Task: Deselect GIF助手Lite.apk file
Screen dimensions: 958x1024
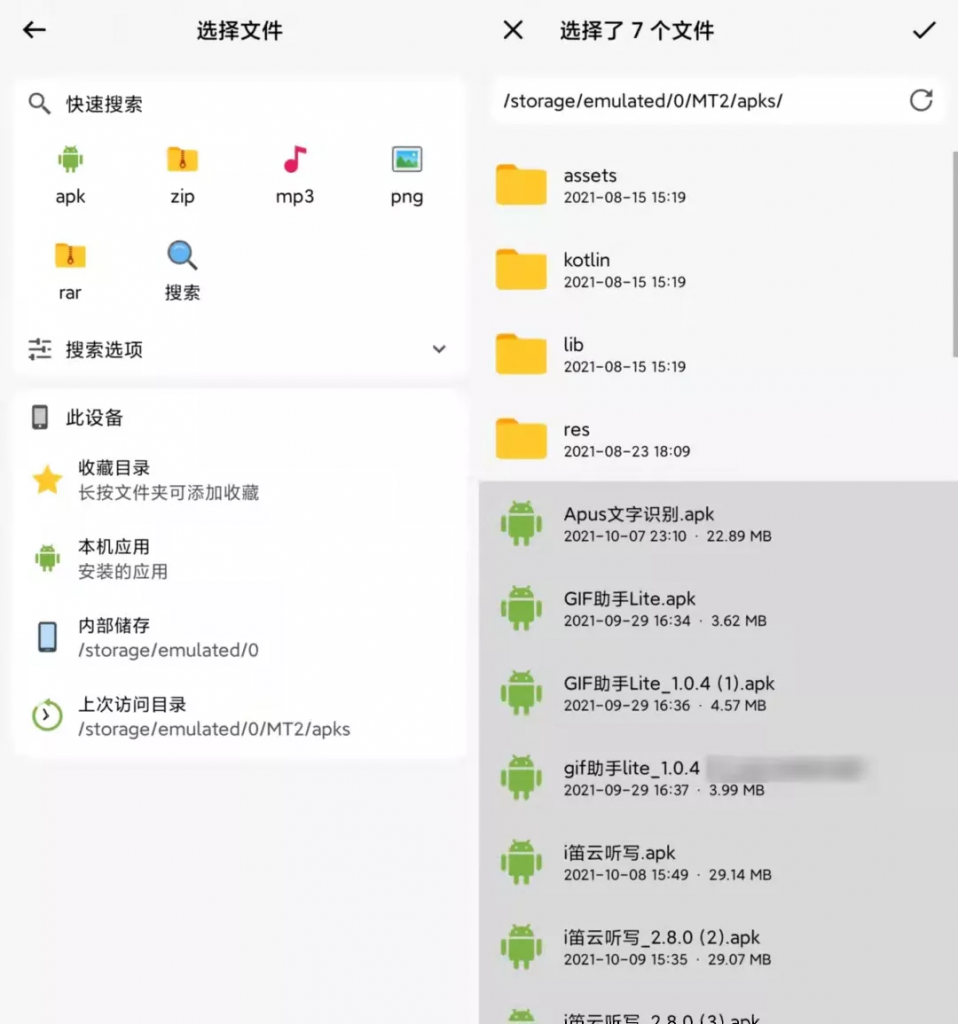Action: tap(718, 608)
